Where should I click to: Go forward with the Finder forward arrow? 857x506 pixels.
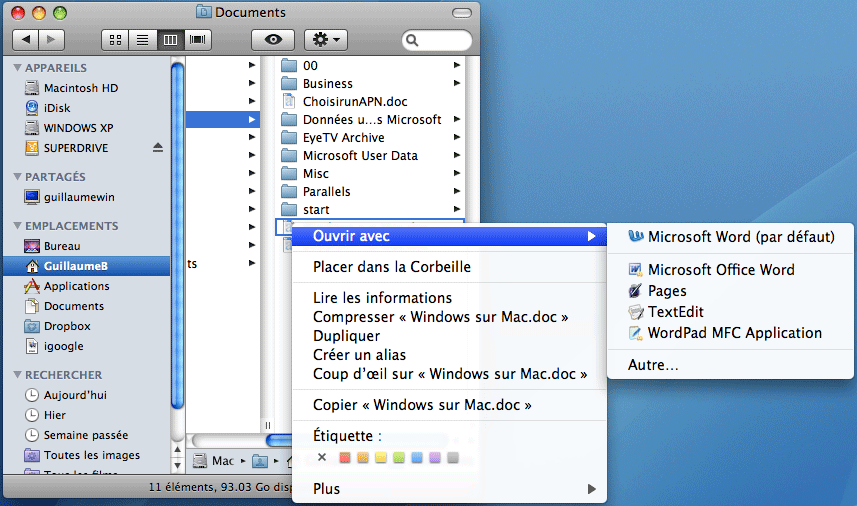click(51, 39)
